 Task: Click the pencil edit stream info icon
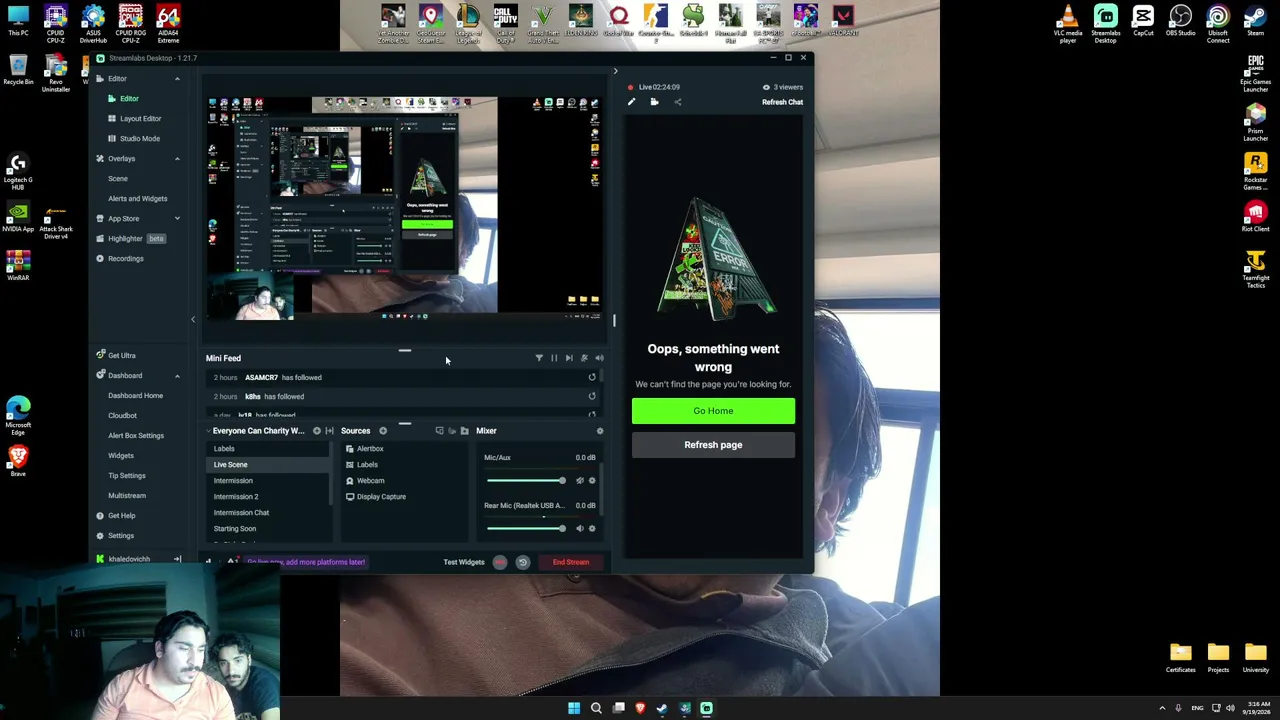631,102
